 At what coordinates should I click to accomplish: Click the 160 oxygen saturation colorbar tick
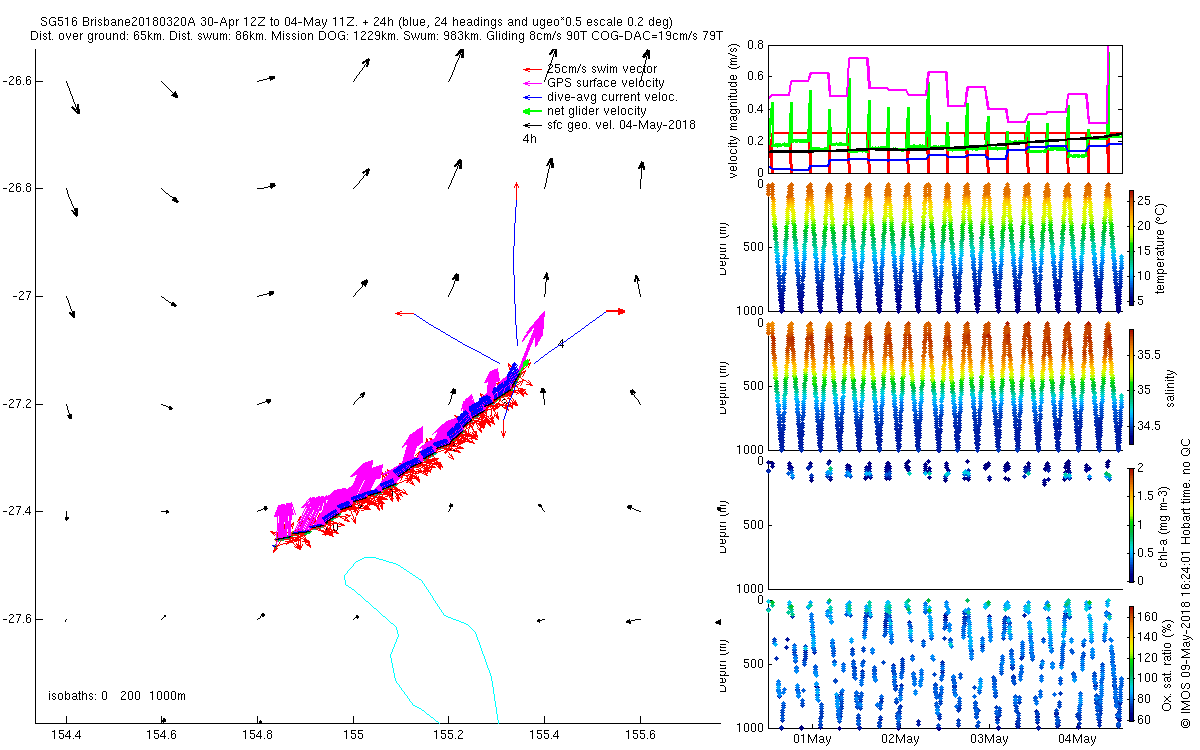1149,615
